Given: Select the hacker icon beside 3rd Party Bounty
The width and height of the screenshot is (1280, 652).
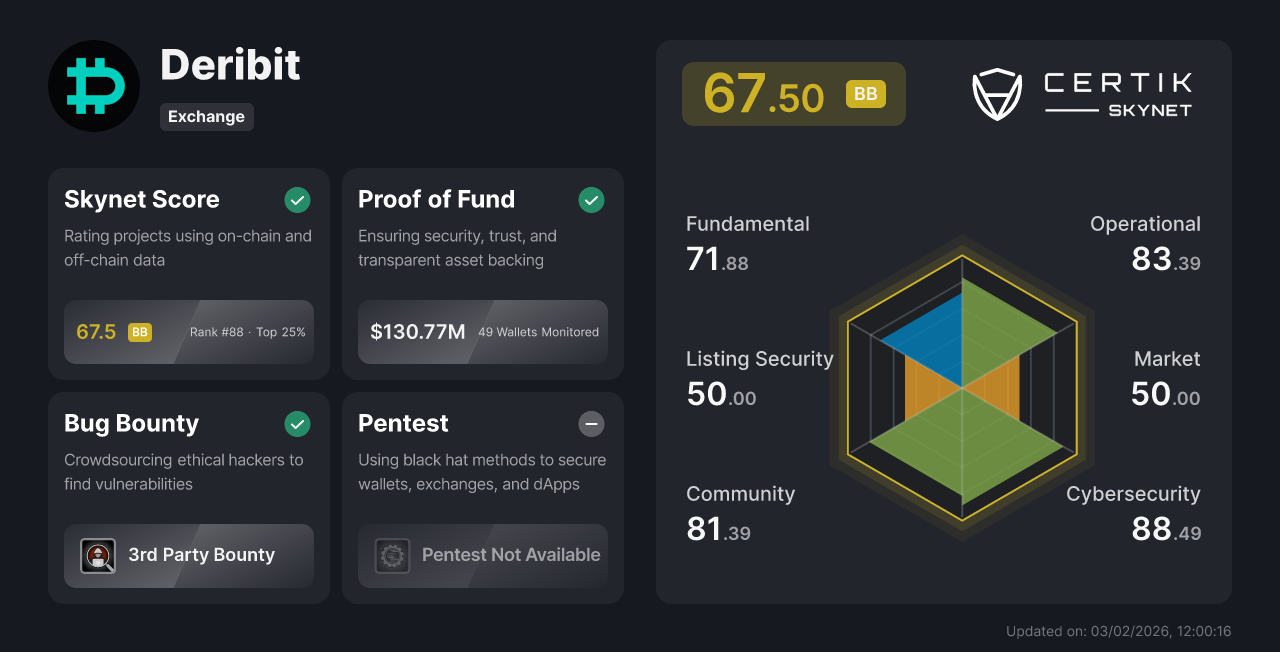Looking at the screenshot, I should coord(98,556).
